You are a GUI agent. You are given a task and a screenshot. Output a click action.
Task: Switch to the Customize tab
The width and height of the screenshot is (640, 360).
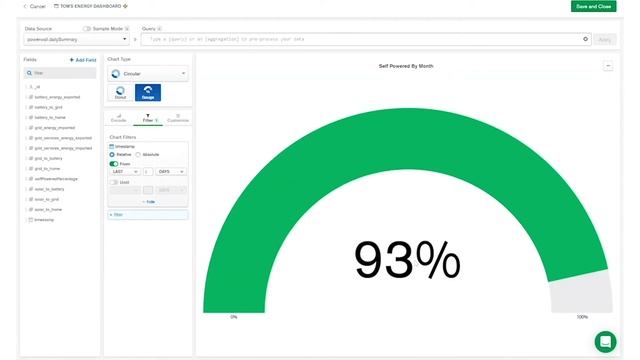(x=178, y=118)
